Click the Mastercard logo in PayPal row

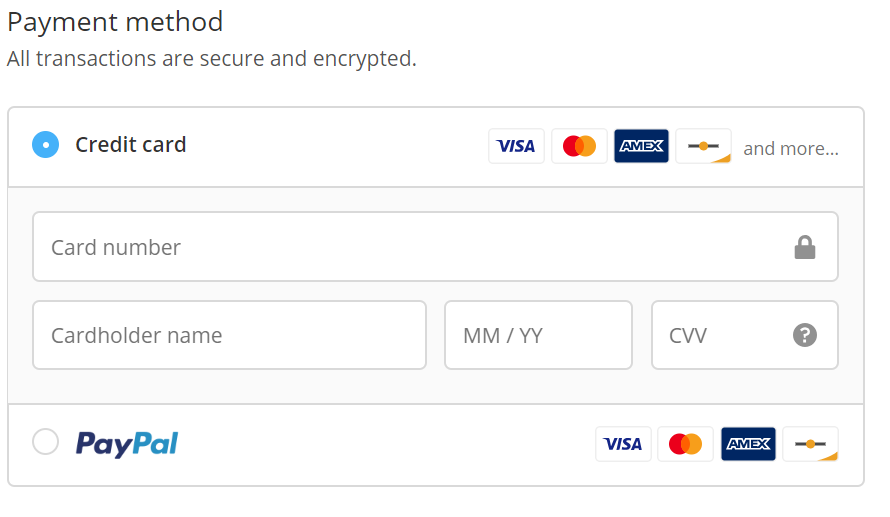pyautogui.click(x=686, y=444)
